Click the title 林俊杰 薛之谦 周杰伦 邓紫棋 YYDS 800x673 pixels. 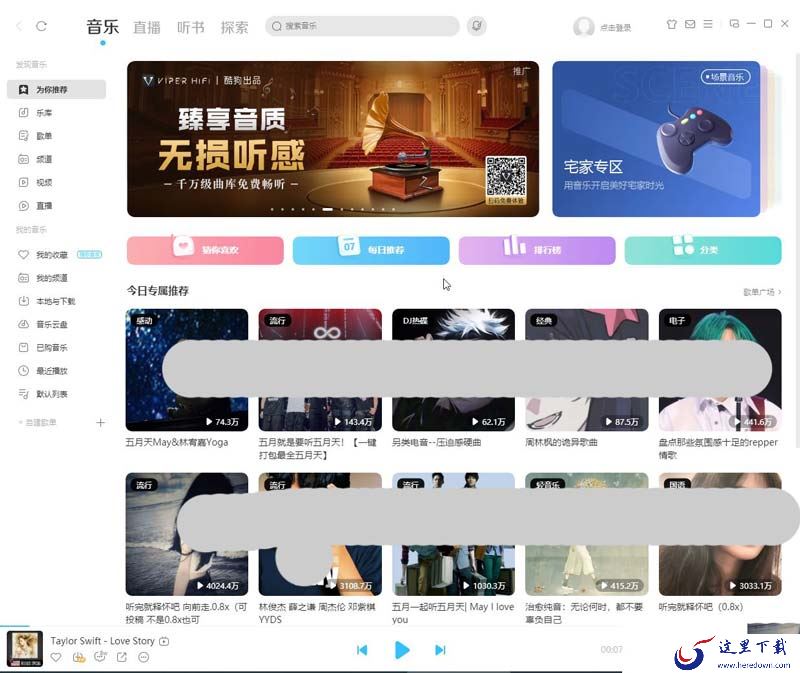pyautogui.click(x=317, y=613)
